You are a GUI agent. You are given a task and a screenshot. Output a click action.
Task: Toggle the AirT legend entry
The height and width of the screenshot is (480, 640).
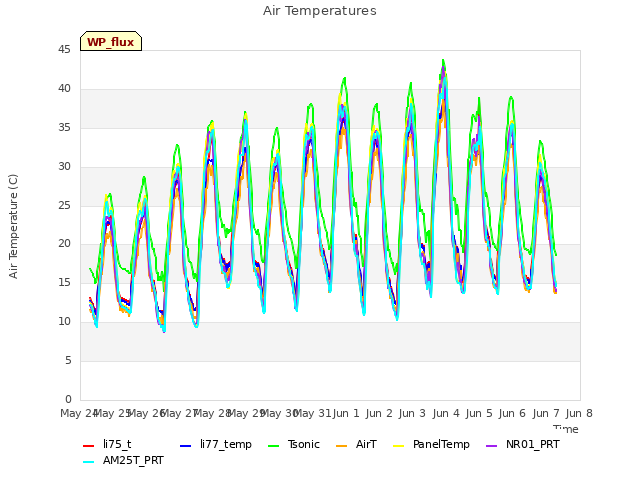[356, 444]
